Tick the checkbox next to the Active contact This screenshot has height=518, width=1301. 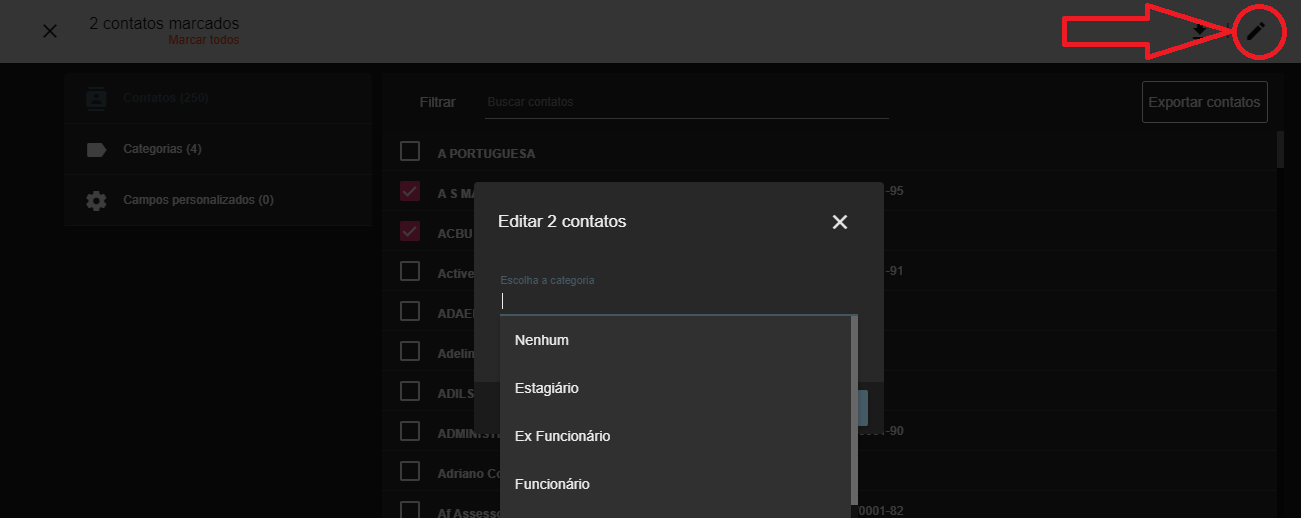(410, 271)
